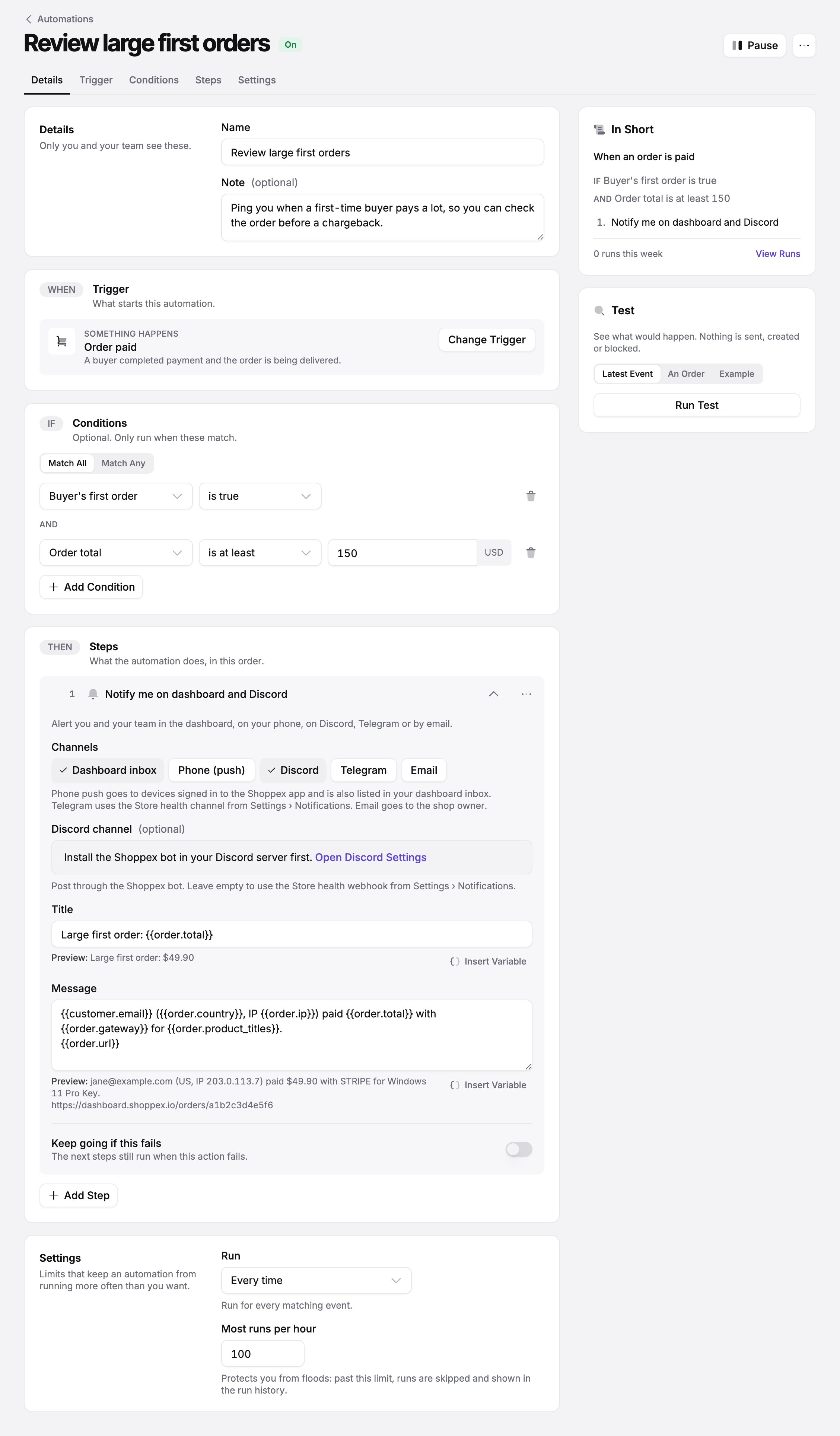Deselect Discord channel
Viewport: 840px width, 1436px height.
(x=293, y=770)
